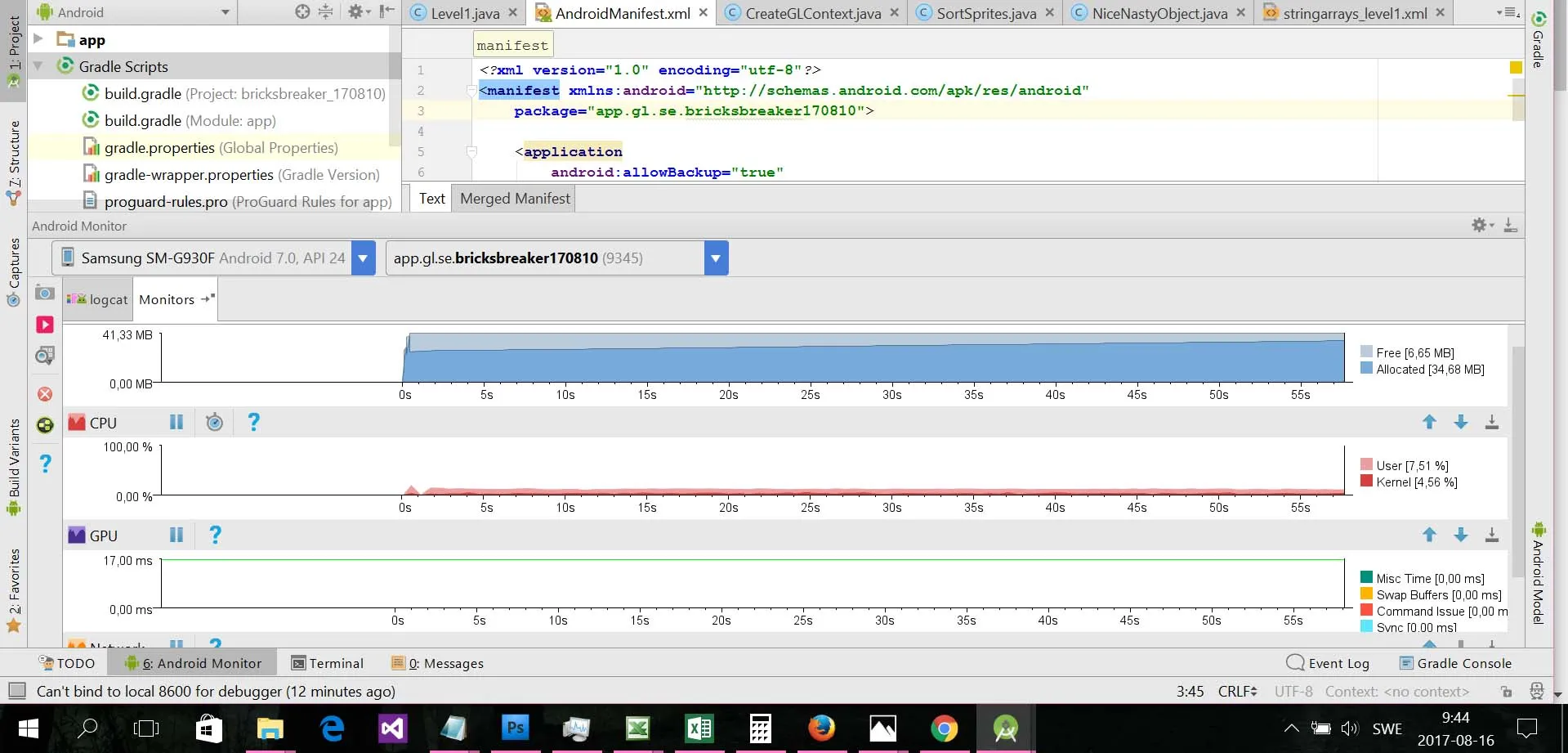This screenshot has height=753, width=1568.
Task: Open Android Monitor help question mark icon
Action: pos(46,464)
